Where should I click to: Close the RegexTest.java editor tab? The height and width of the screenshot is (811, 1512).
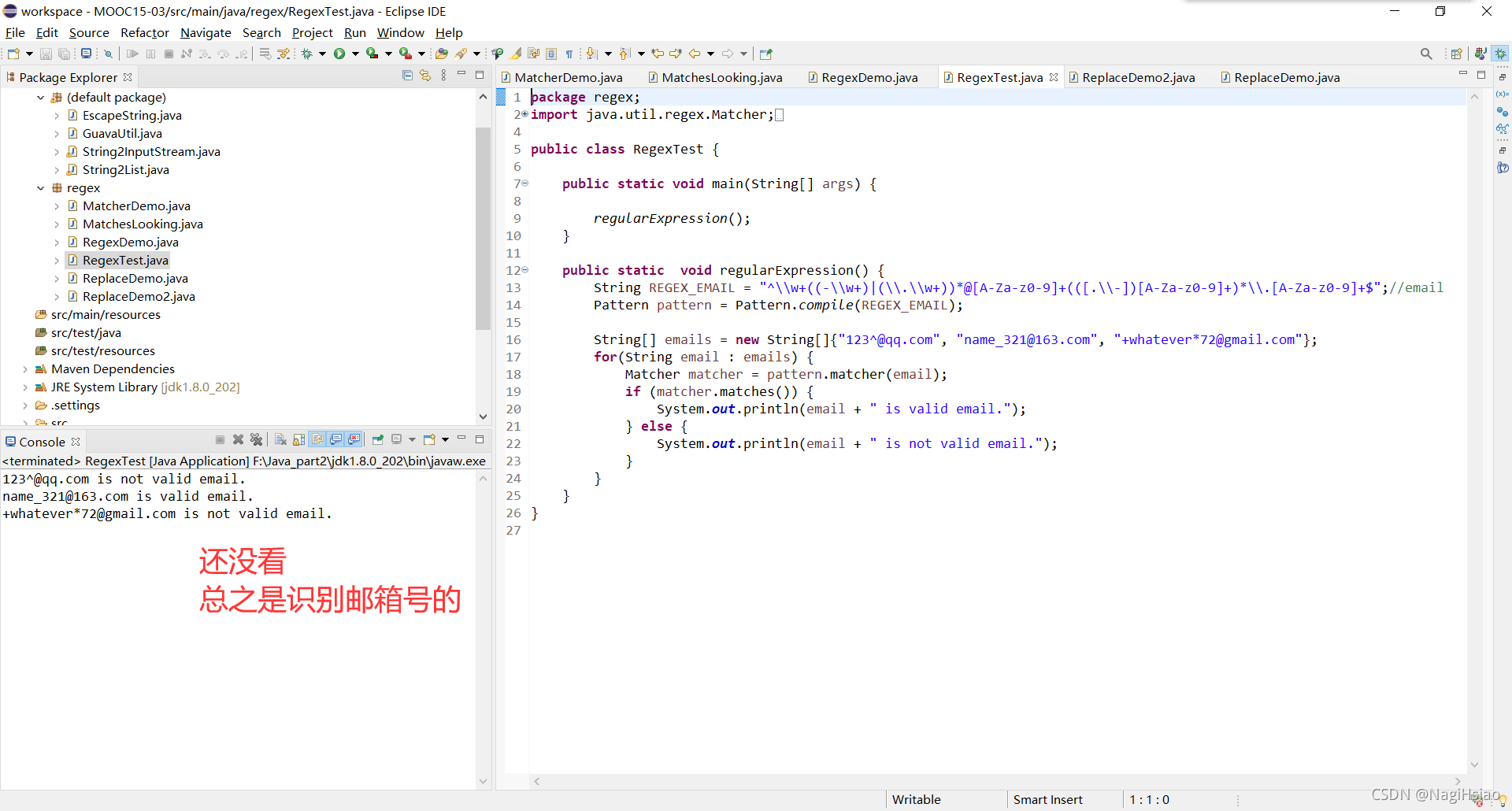pos(1054,76)
